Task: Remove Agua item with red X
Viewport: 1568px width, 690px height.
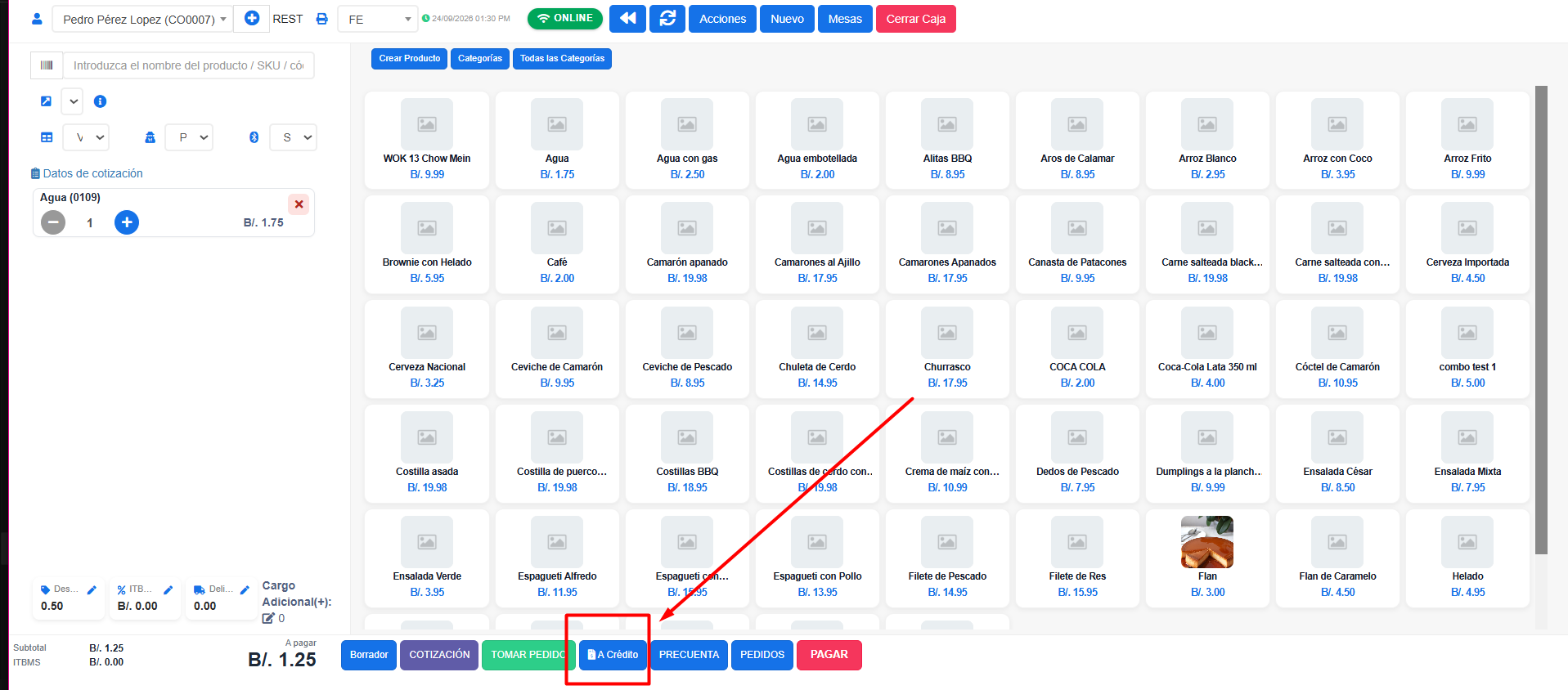Action: 299,204
